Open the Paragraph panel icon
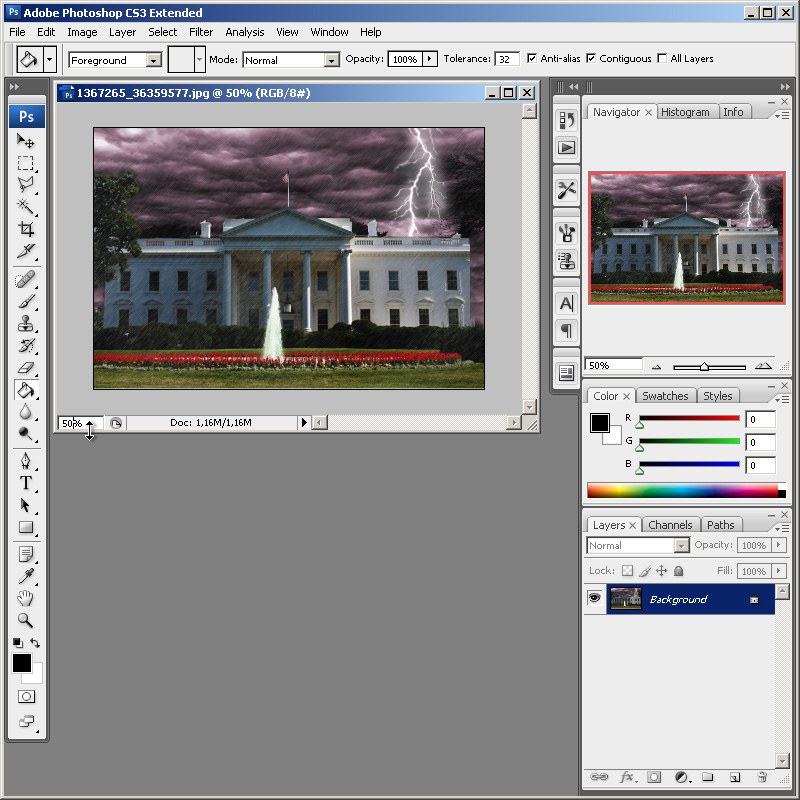Viewport: 800px width, 800px height. click(x=566, y=331)
